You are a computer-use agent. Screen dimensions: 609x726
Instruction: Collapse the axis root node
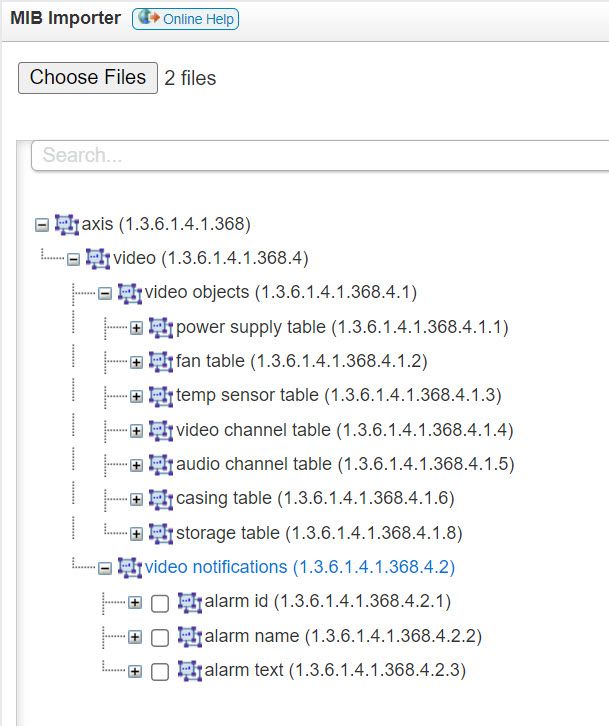click(41, 224)
